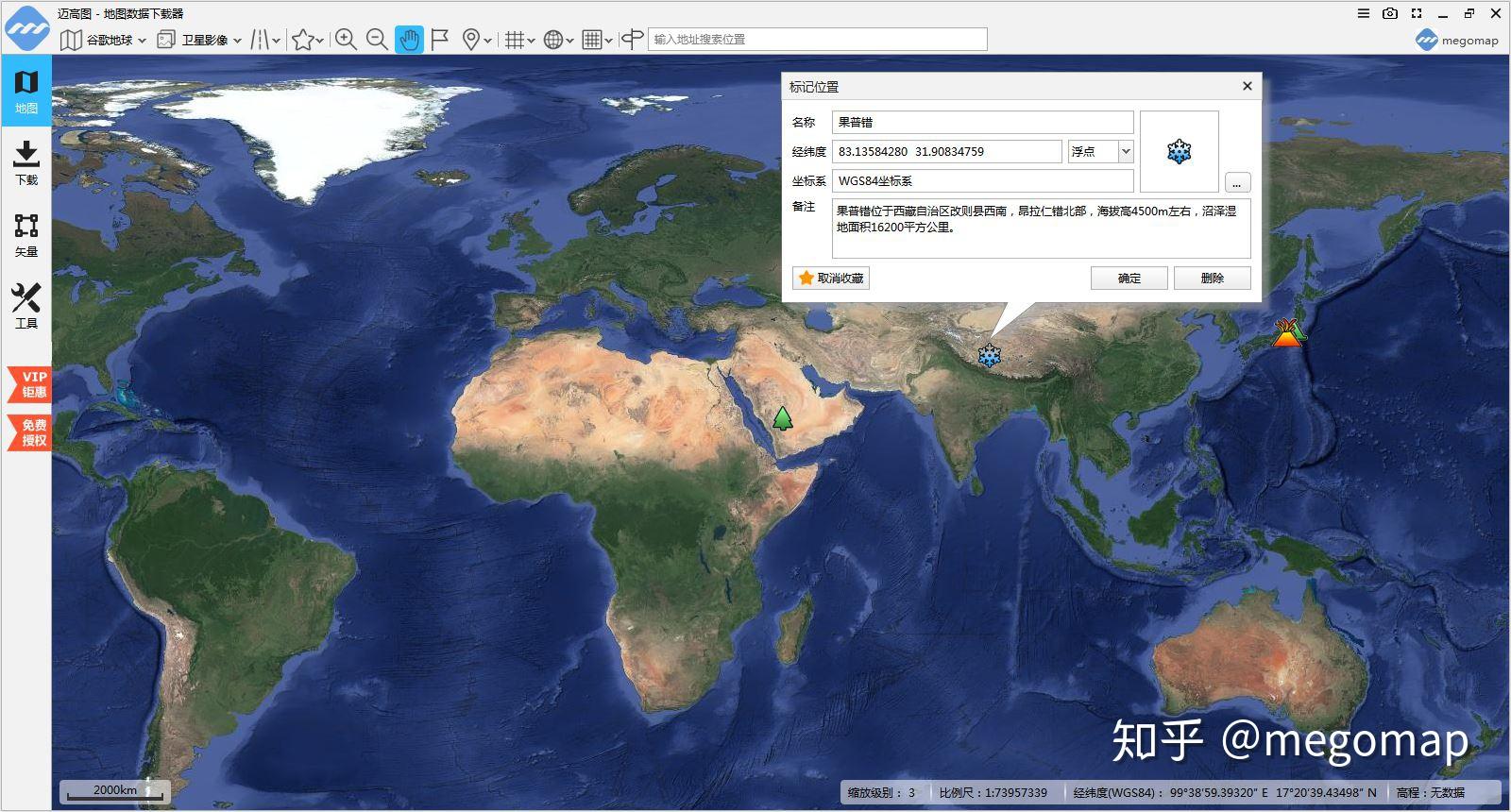
Task: Click the favorites star icon
Action: (x=302, y=40)
